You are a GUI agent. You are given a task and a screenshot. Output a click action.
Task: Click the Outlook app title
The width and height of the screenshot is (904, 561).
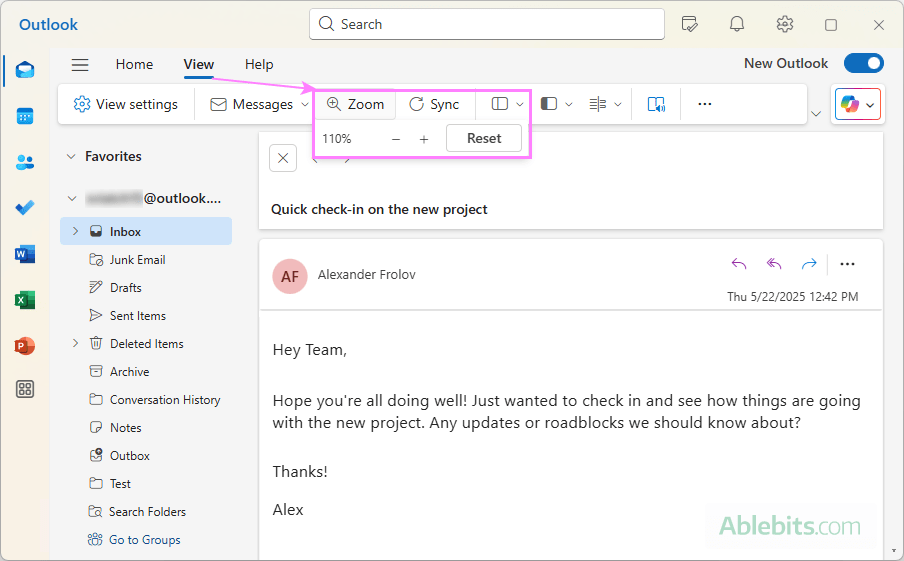[x=48, y=25]
